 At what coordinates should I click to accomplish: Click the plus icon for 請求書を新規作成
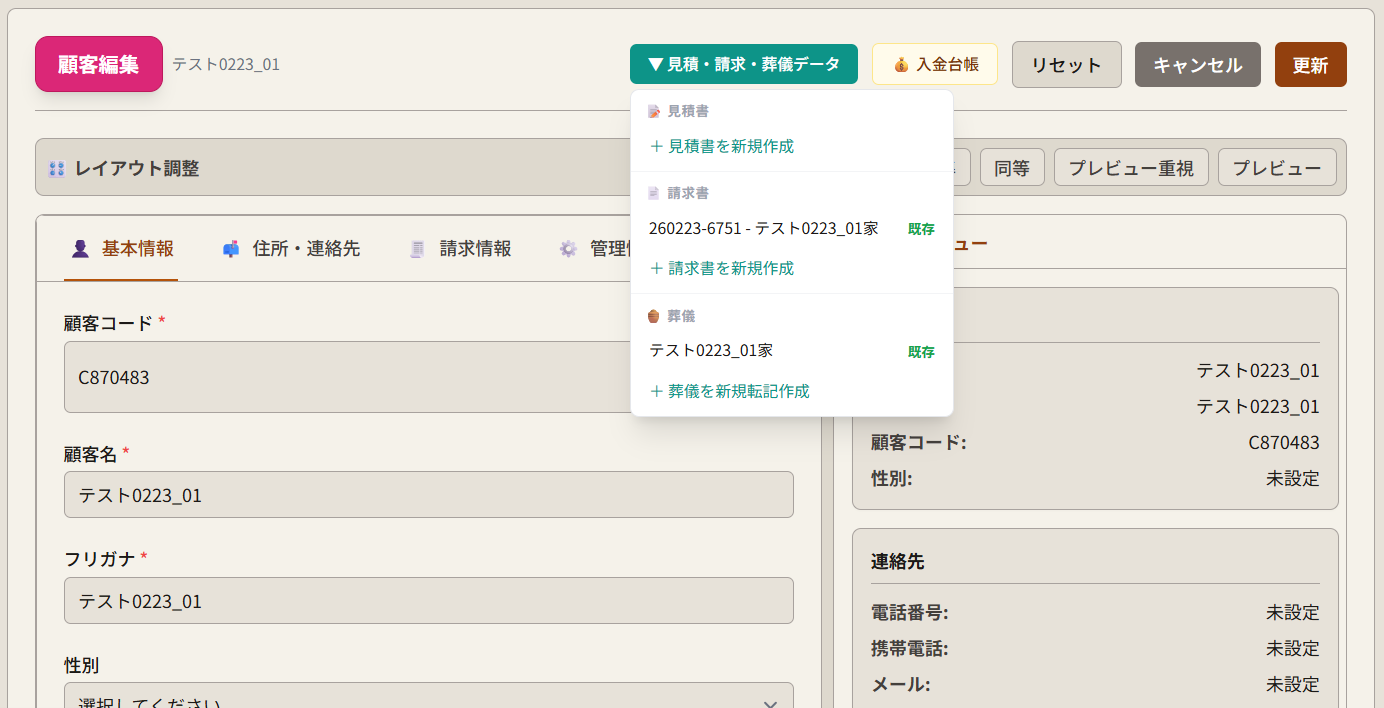657,268
